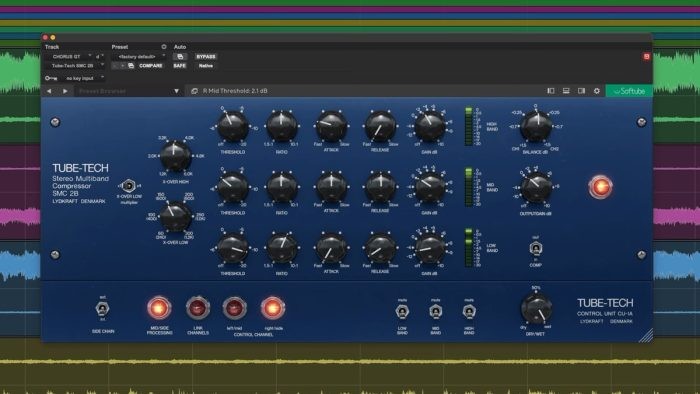Click the circular icon next to Preset label
Viewport: 700px width, 394px height.
(x=164, y=47)
